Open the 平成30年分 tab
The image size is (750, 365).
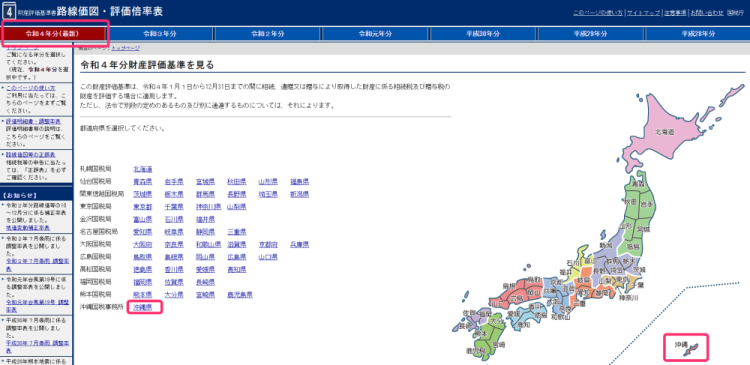[x=483, y=33]
